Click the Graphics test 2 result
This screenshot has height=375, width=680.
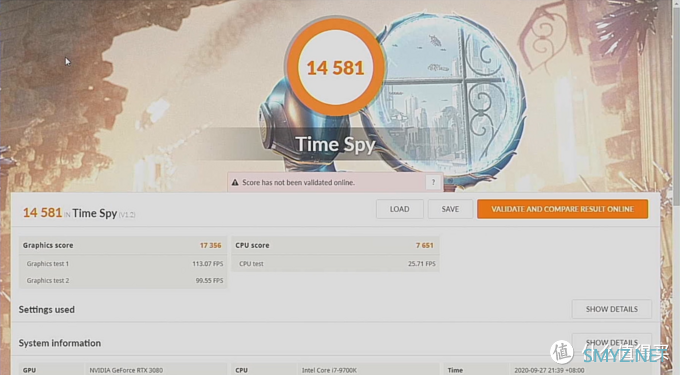coord(123,280)
